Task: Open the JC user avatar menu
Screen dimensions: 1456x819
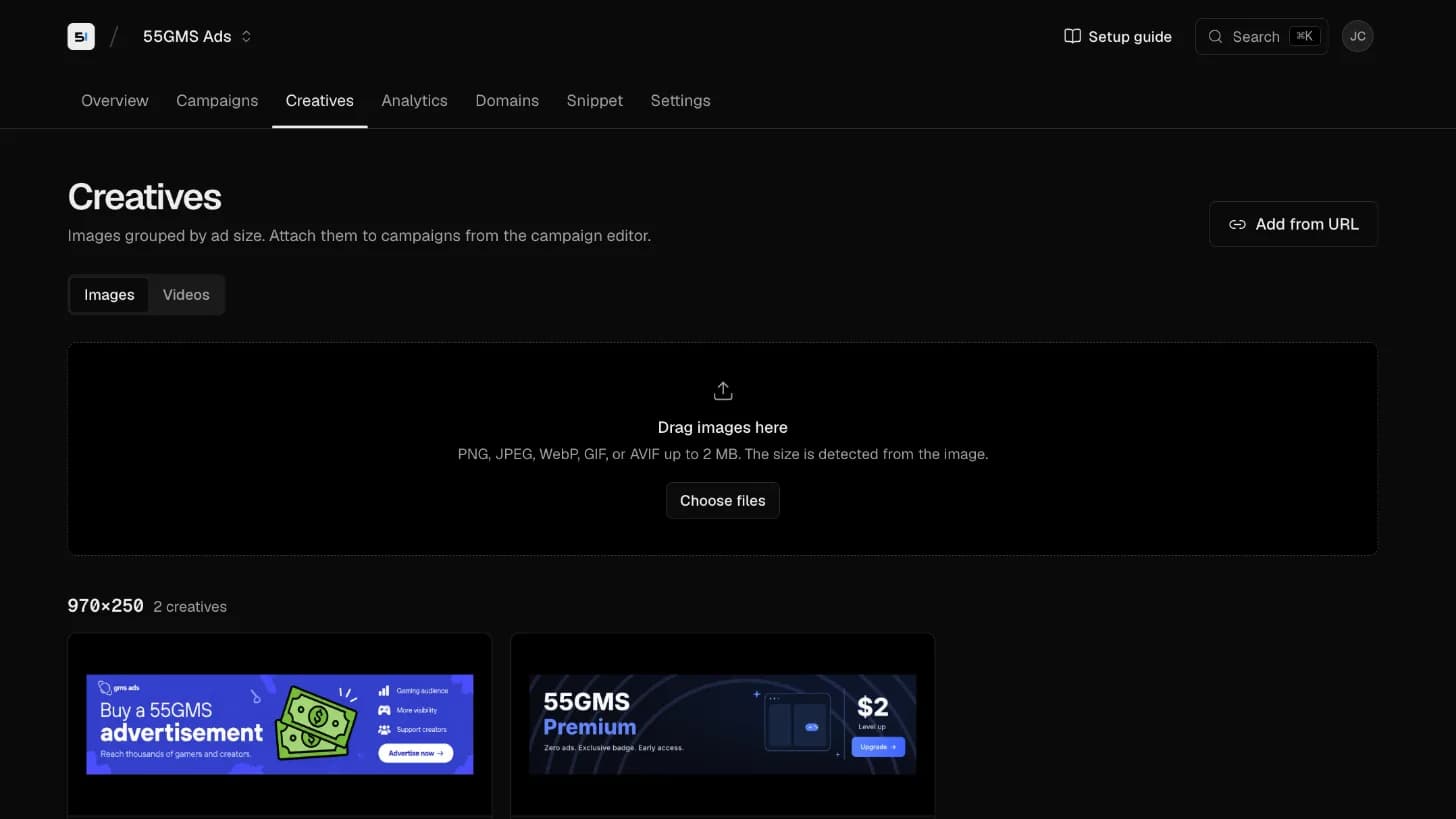Action: click(x=1357, y=36)
